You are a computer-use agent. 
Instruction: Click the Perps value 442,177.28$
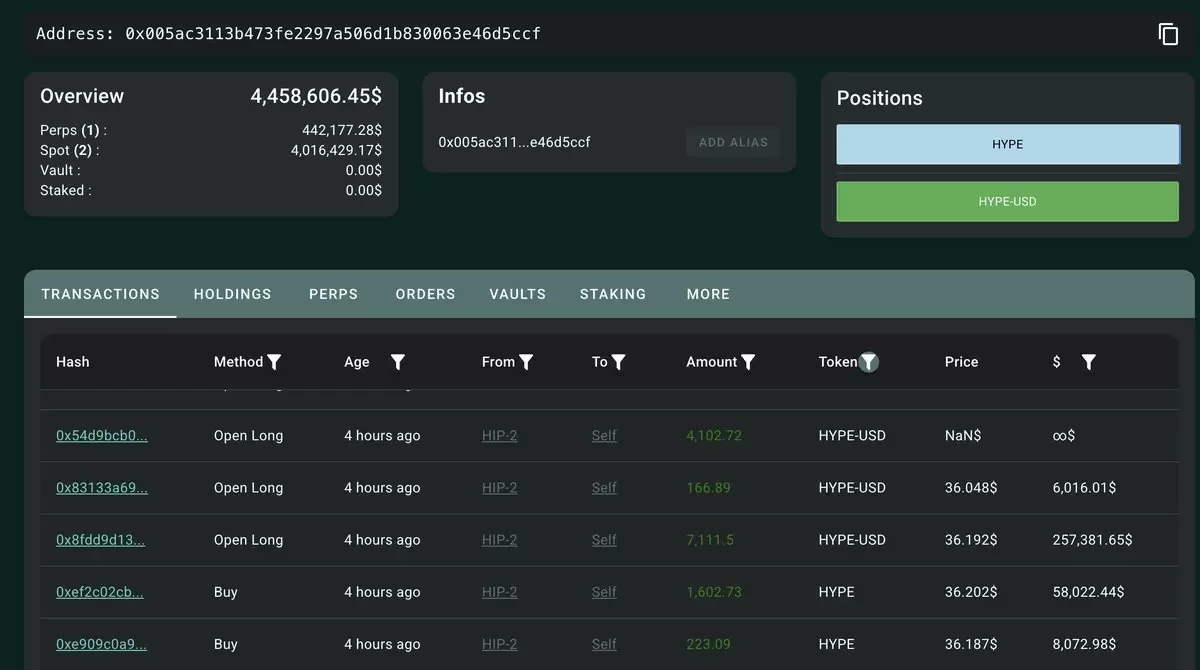(342, 130)
